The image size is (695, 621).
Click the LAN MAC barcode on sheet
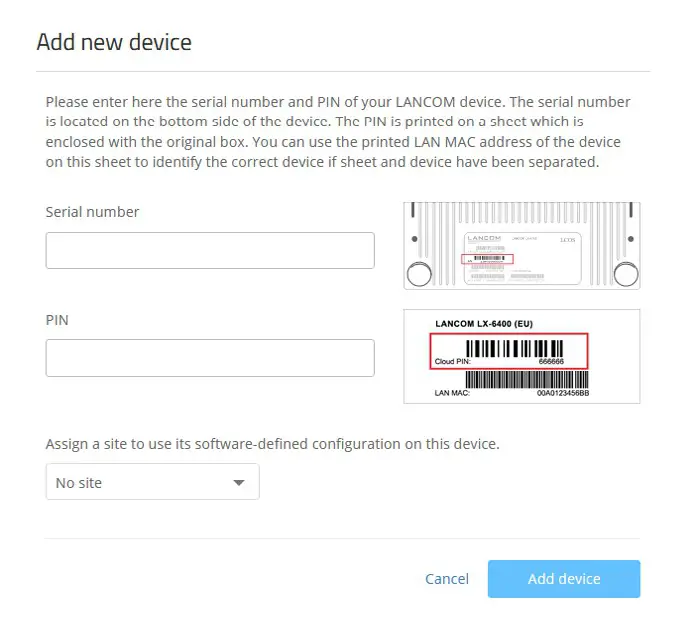pos(527,380)
